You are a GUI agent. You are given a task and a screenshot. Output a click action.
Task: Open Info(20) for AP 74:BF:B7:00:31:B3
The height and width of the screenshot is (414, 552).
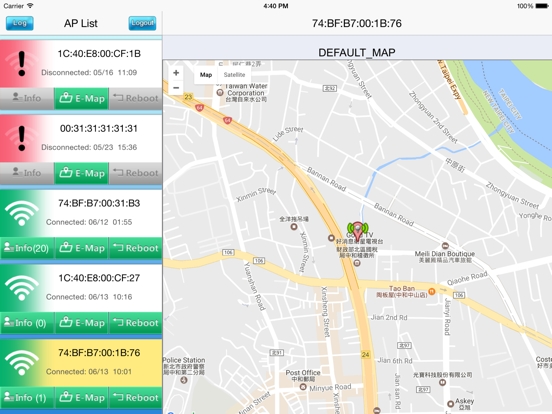(x=27, y=248)
